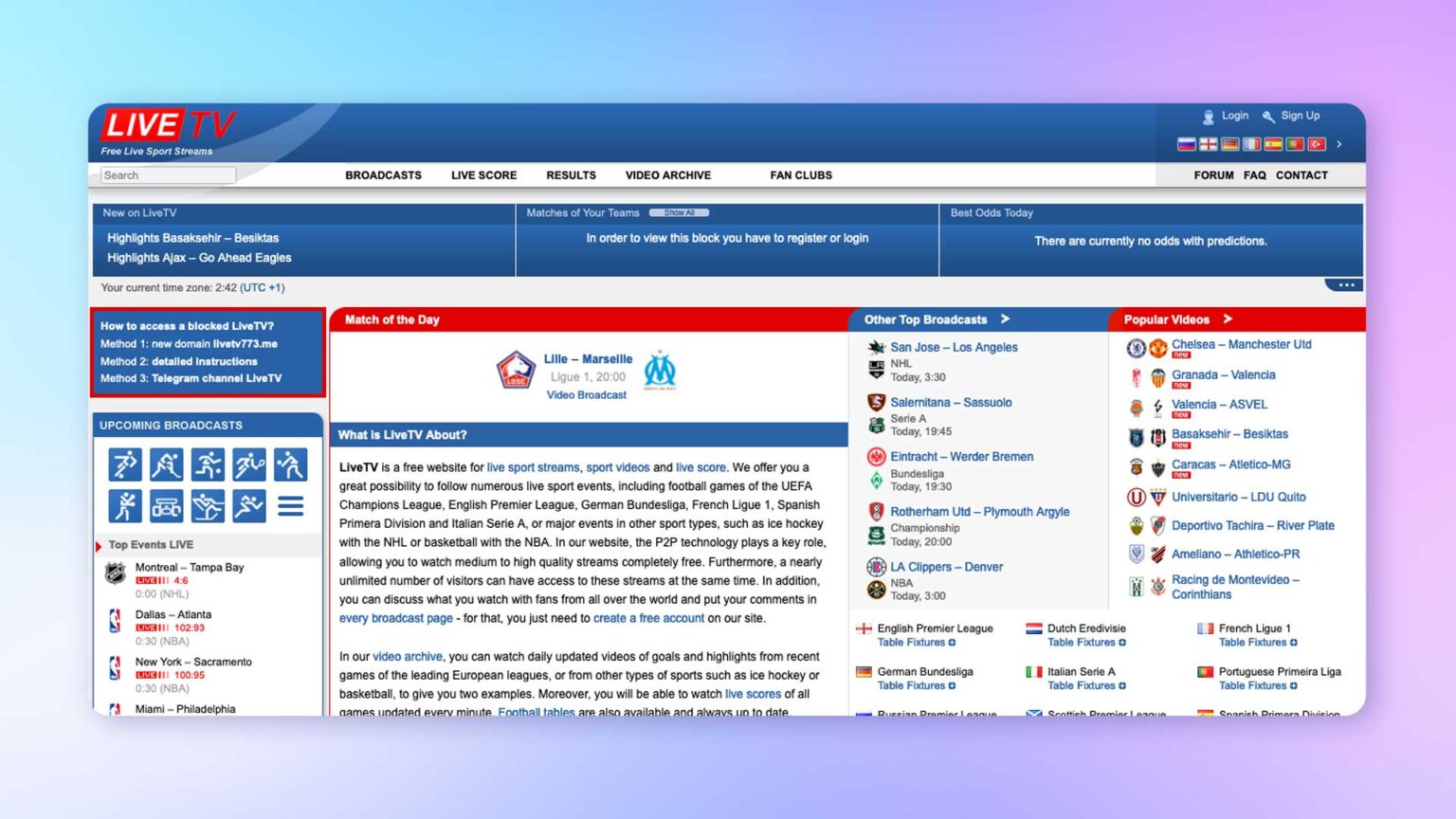Select the athletics running icon
This screenshot has width=1456, height=819.
tap(249, 506)
